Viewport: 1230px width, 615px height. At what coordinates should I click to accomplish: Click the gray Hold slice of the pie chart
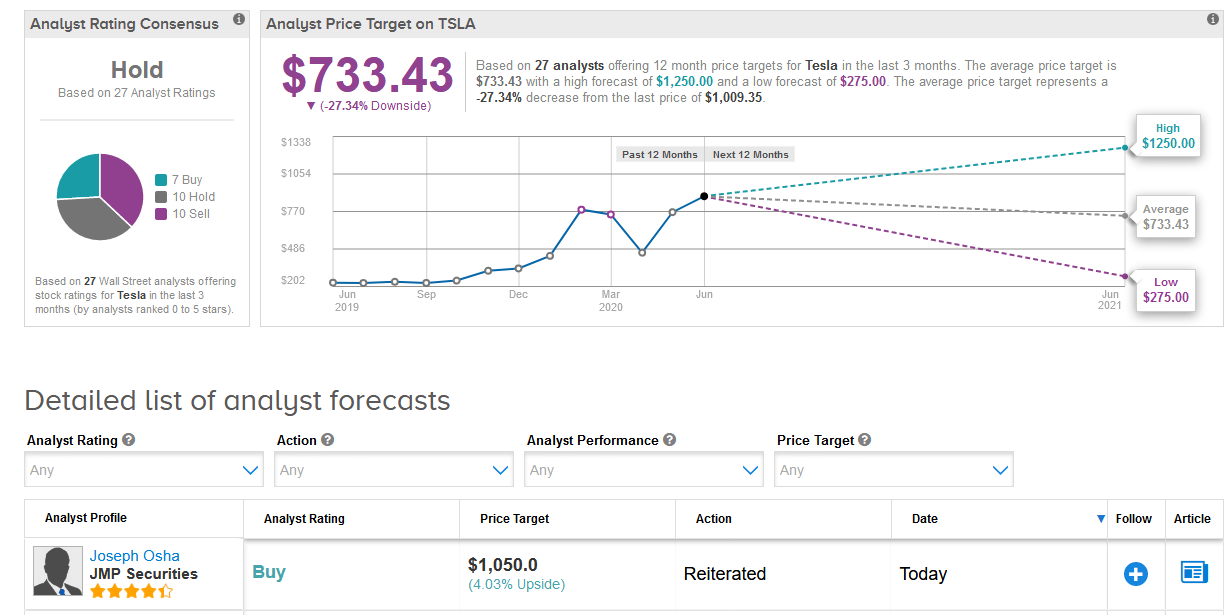coord(88,219)
